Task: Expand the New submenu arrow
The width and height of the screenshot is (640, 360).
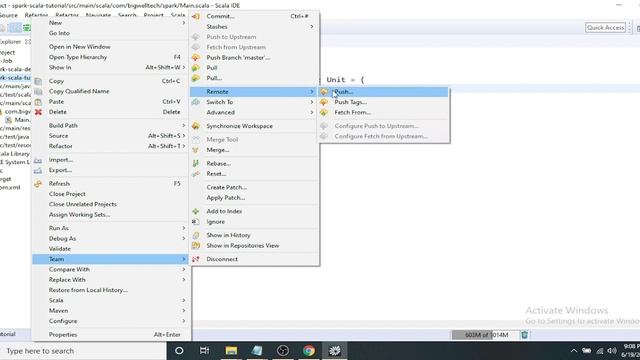Action: click(184, 23)
